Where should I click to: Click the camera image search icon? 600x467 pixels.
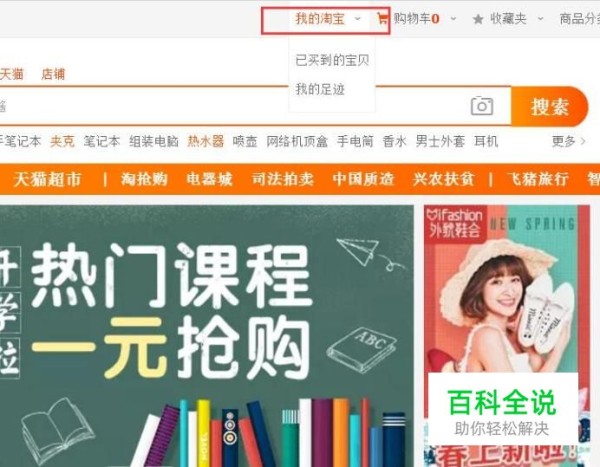tap(482, 106)
